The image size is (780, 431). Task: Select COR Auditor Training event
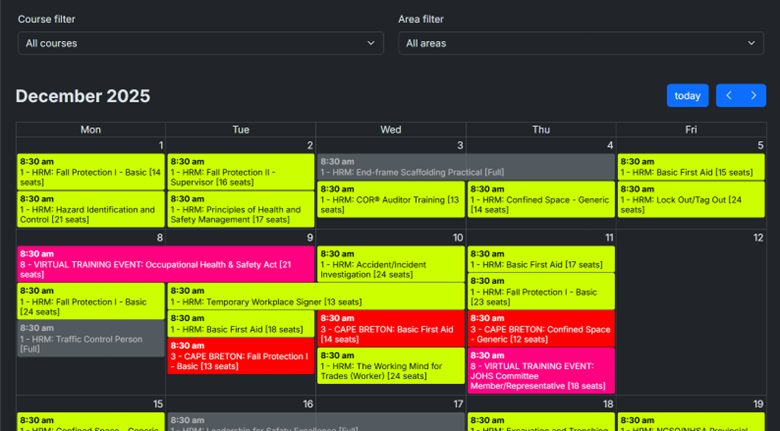coord(390,199)
